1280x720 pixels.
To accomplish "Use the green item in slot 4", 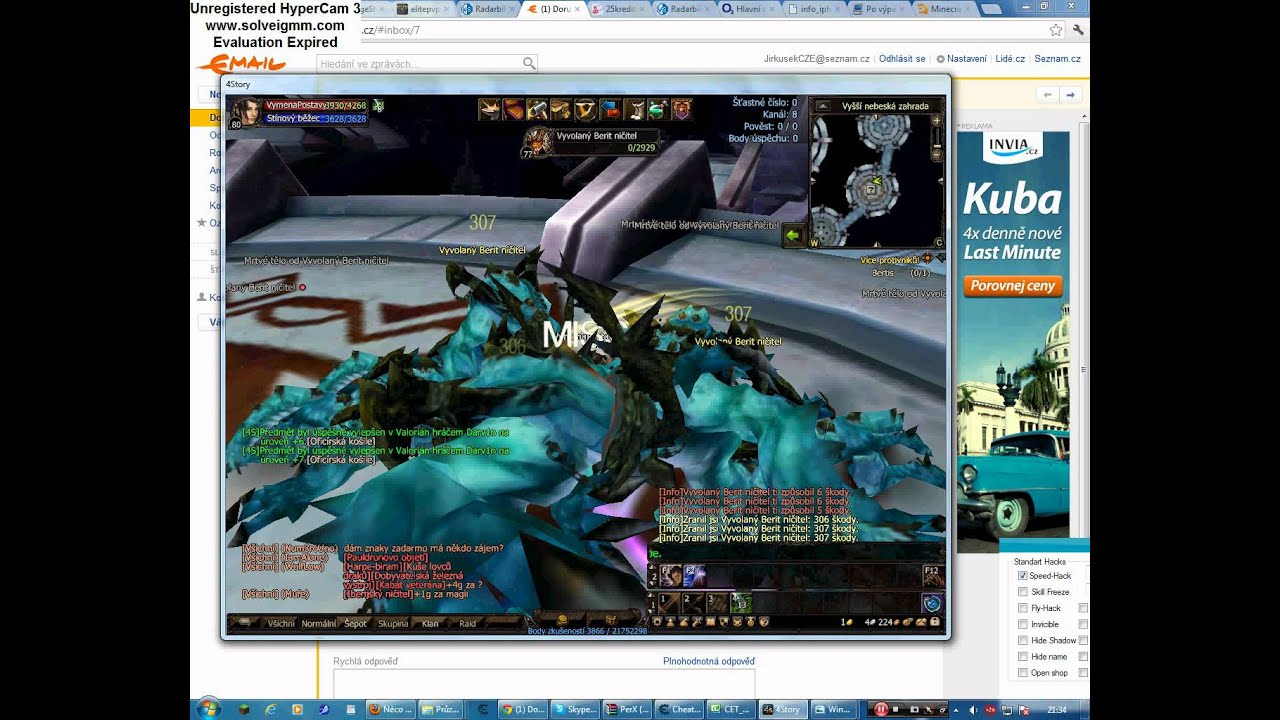I will (x=742, y=603).
